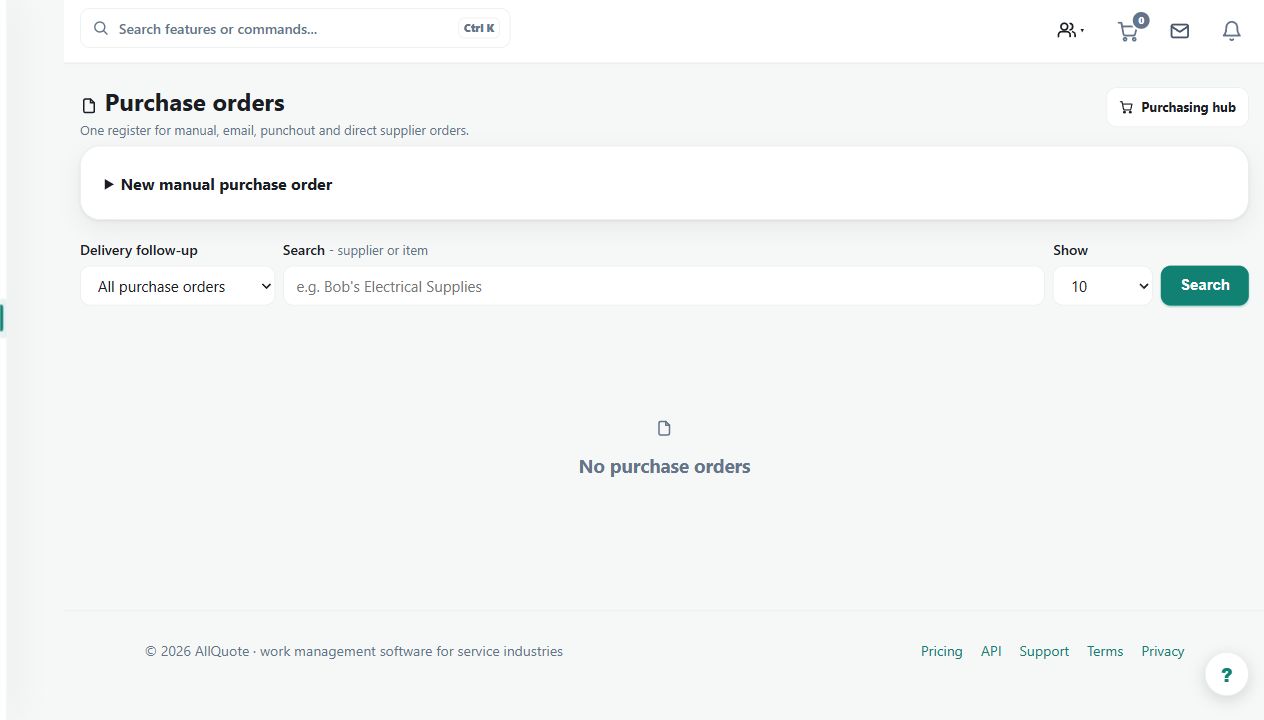Image resolution: width=1264 pixels, height=720 pixels.
Task: Open the team members icon menu
Action: pyautogui.click(x=1071, y=30)
